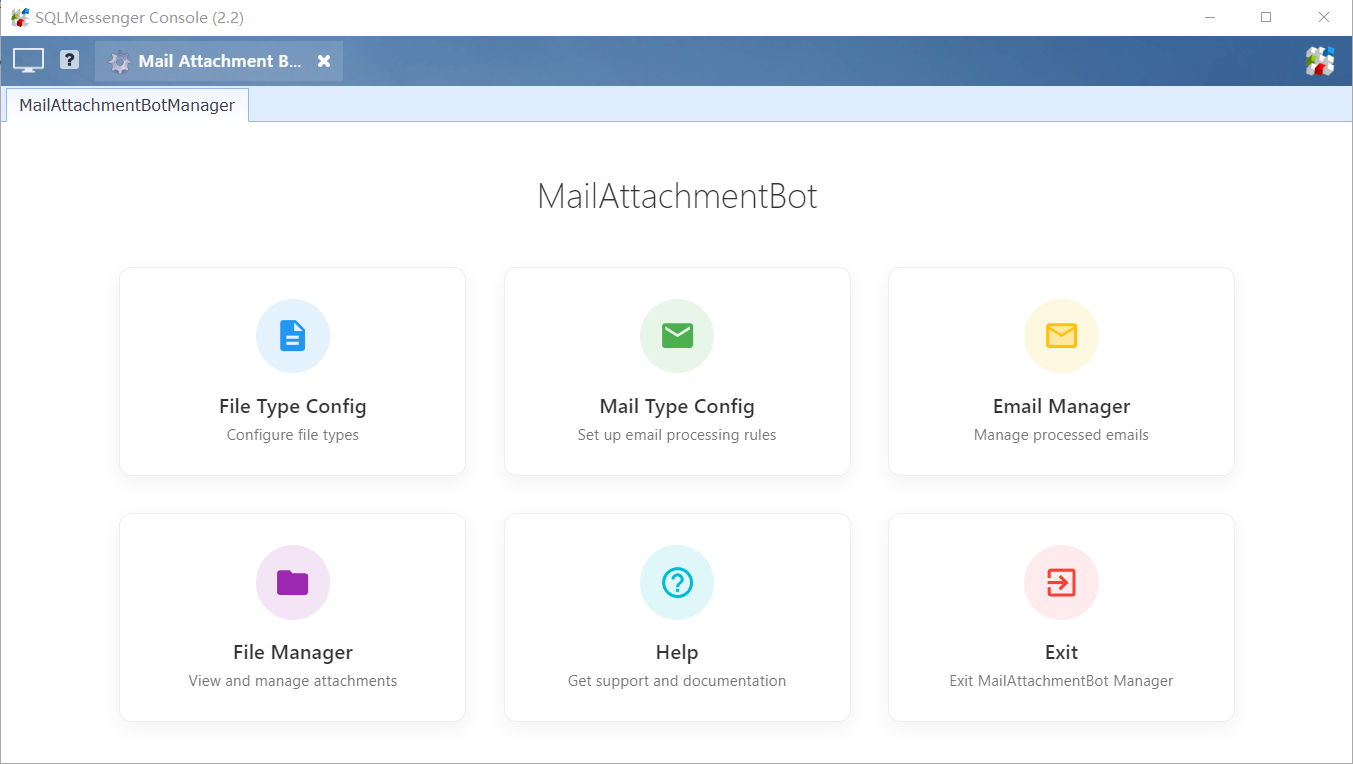Open File Manager title
This screenshot has height=764, width=1353.
pos(293,653)
